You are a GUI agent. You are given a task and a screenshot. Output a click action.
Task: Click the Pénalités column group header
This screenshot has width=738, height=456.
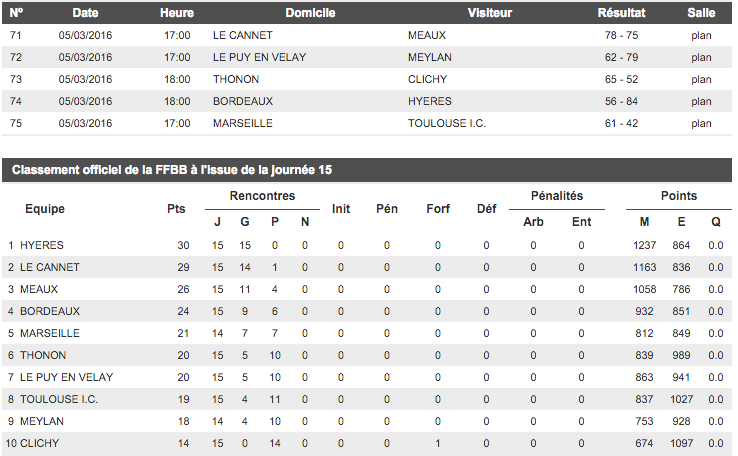point(558,196)
